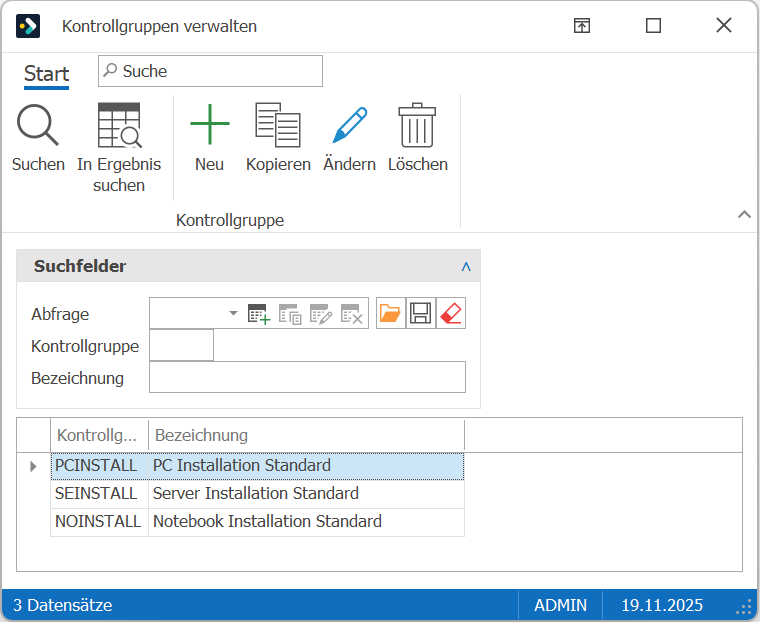
Task: Sort by Kontrollg... column header
Action: click(99, 435)
